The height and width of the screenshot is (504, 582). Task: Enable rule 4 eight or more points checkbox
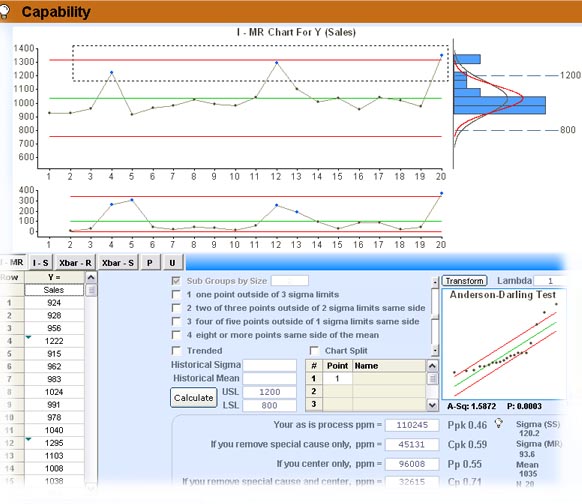176,335
